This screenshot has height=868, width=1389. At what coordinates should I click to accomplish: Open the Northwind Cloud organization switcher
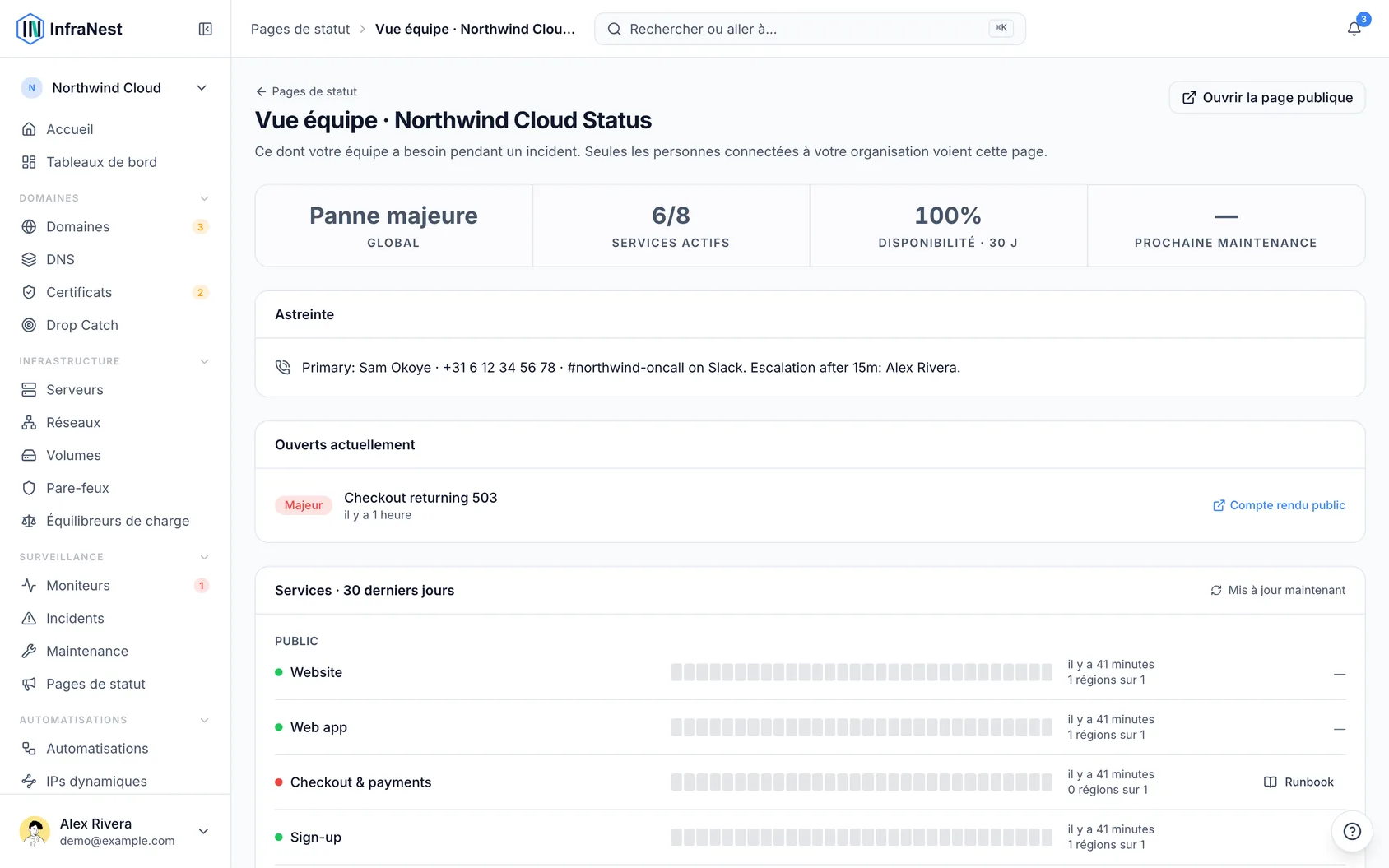[x=115, y=88]
